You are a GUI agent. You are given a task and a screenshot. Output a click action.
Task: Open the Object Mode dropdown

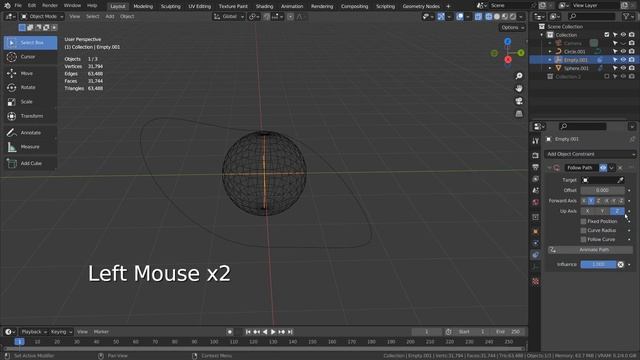tap(42, 17)
